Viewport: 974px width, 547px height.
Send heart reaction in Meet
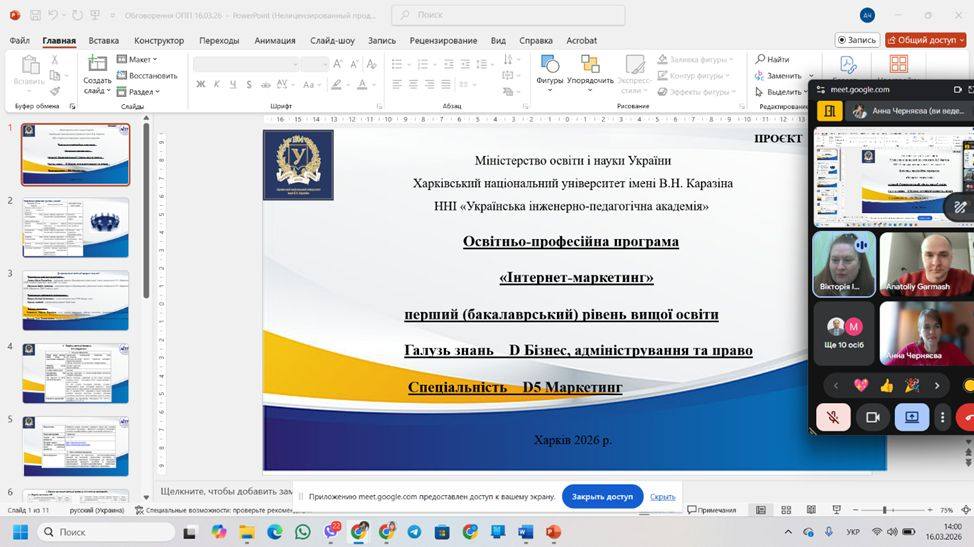[860, 385]
